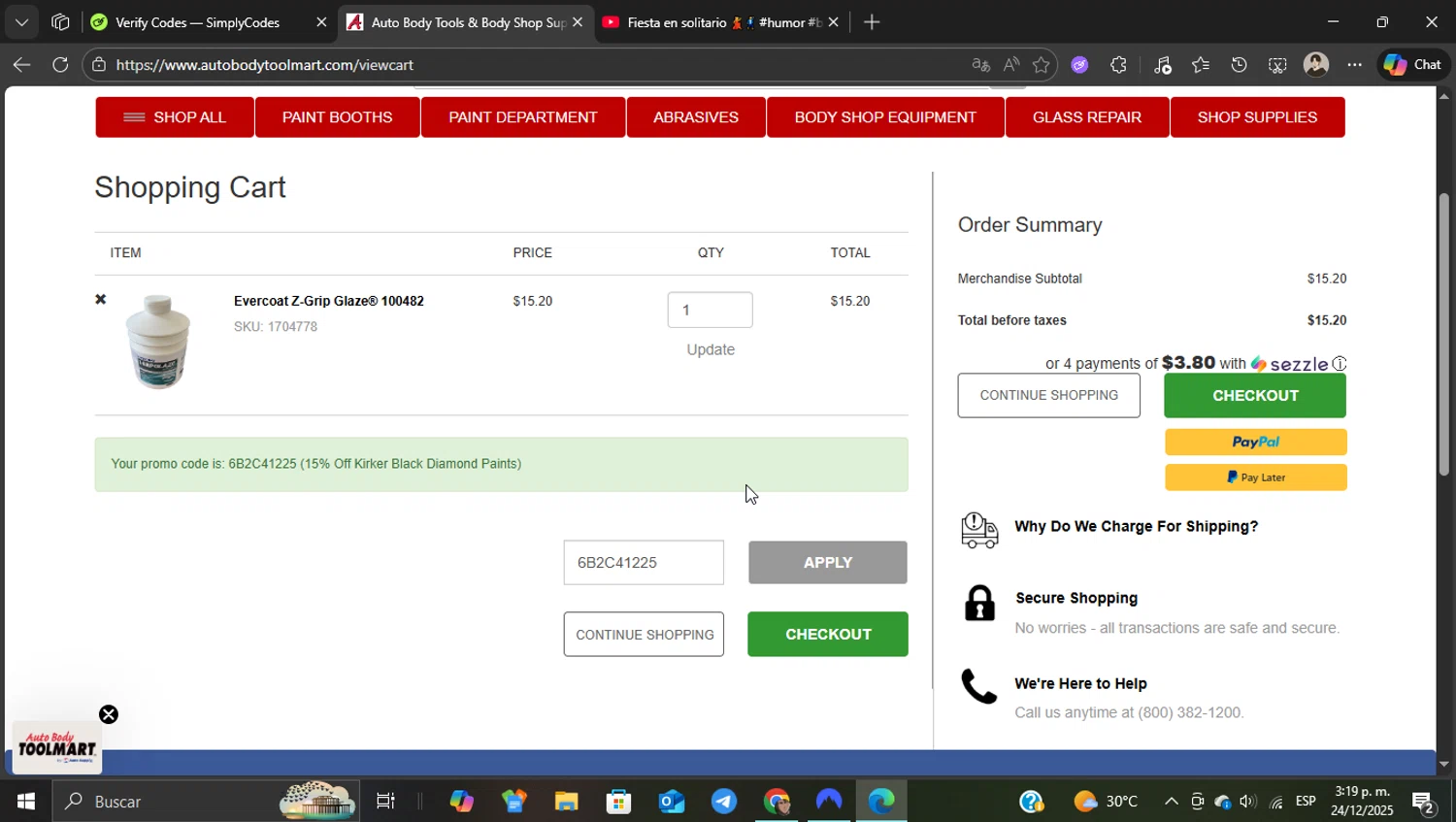The width and height of the screenshot is (1456, 822).
Task: Open the screenshot capture icon
Action: coord(1277,65)
